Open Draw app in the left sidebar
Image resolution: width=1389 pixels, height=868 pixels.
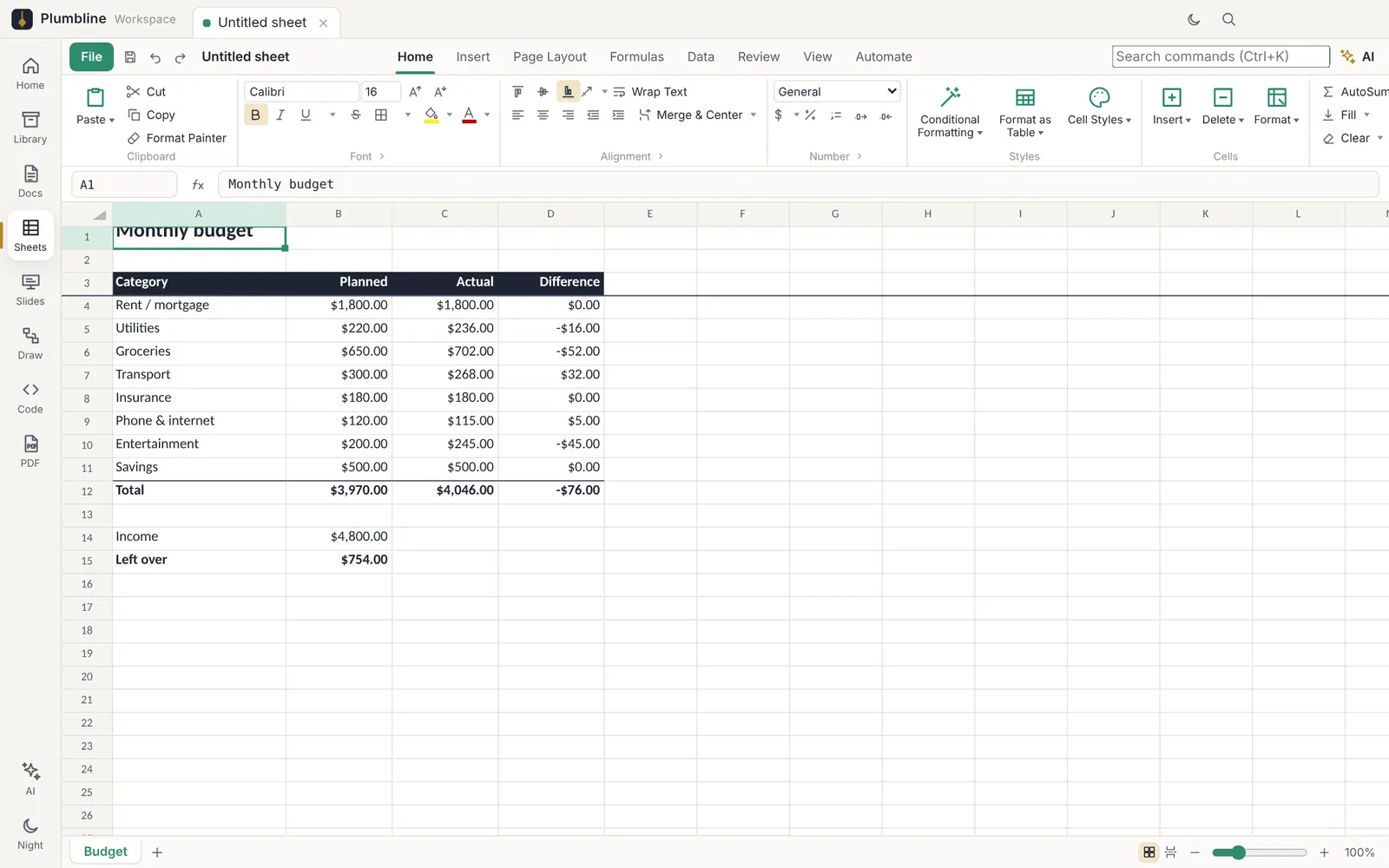coord(30,344)
